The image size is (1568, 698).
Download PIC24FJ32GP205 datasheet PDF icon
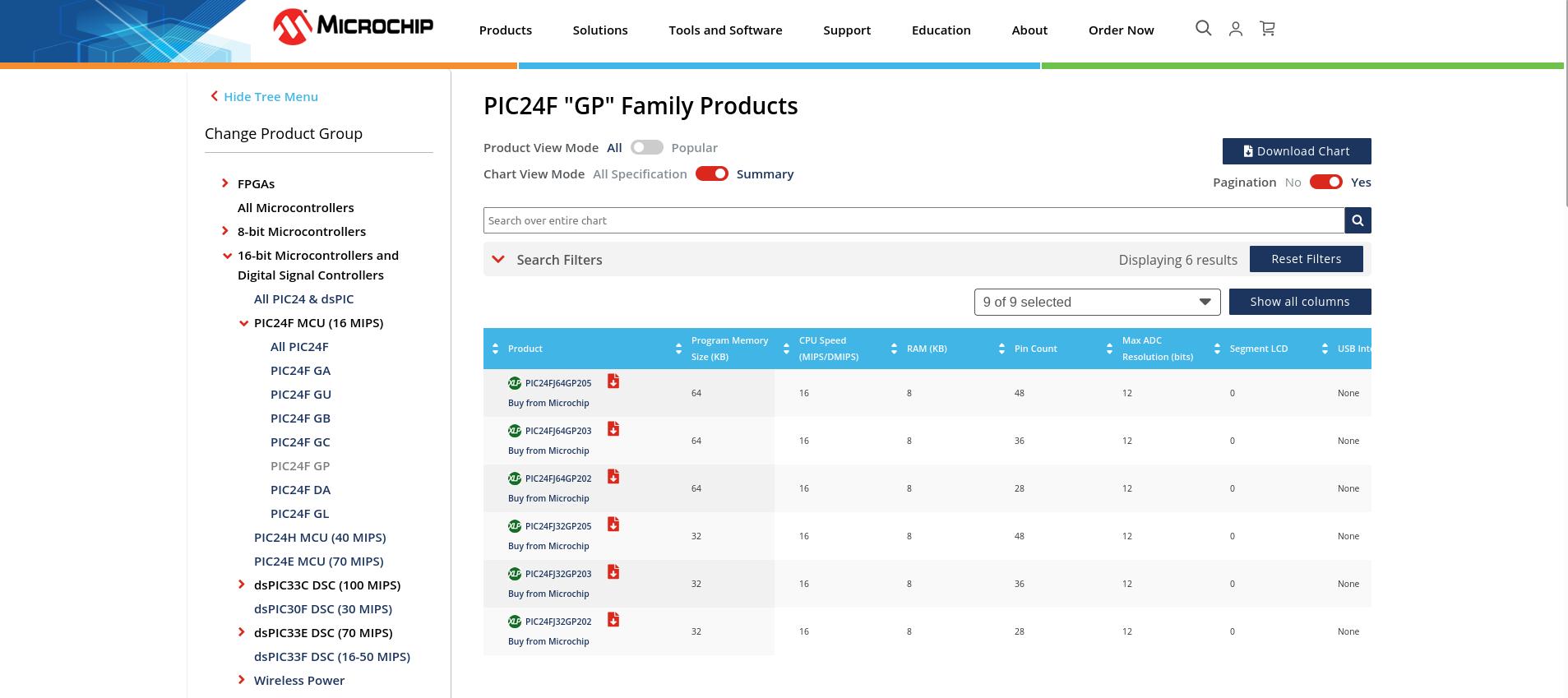click(613, 525)
